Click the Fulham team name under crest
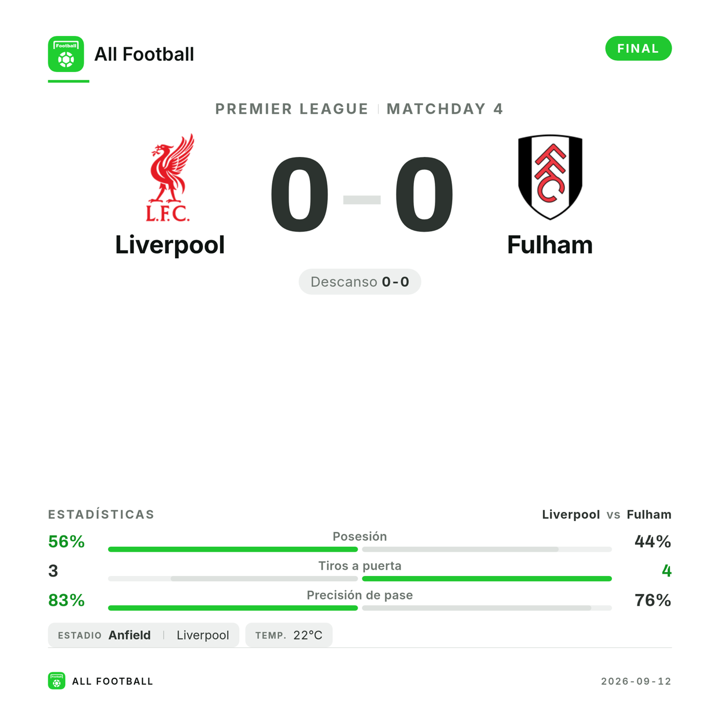 [550, 245]
